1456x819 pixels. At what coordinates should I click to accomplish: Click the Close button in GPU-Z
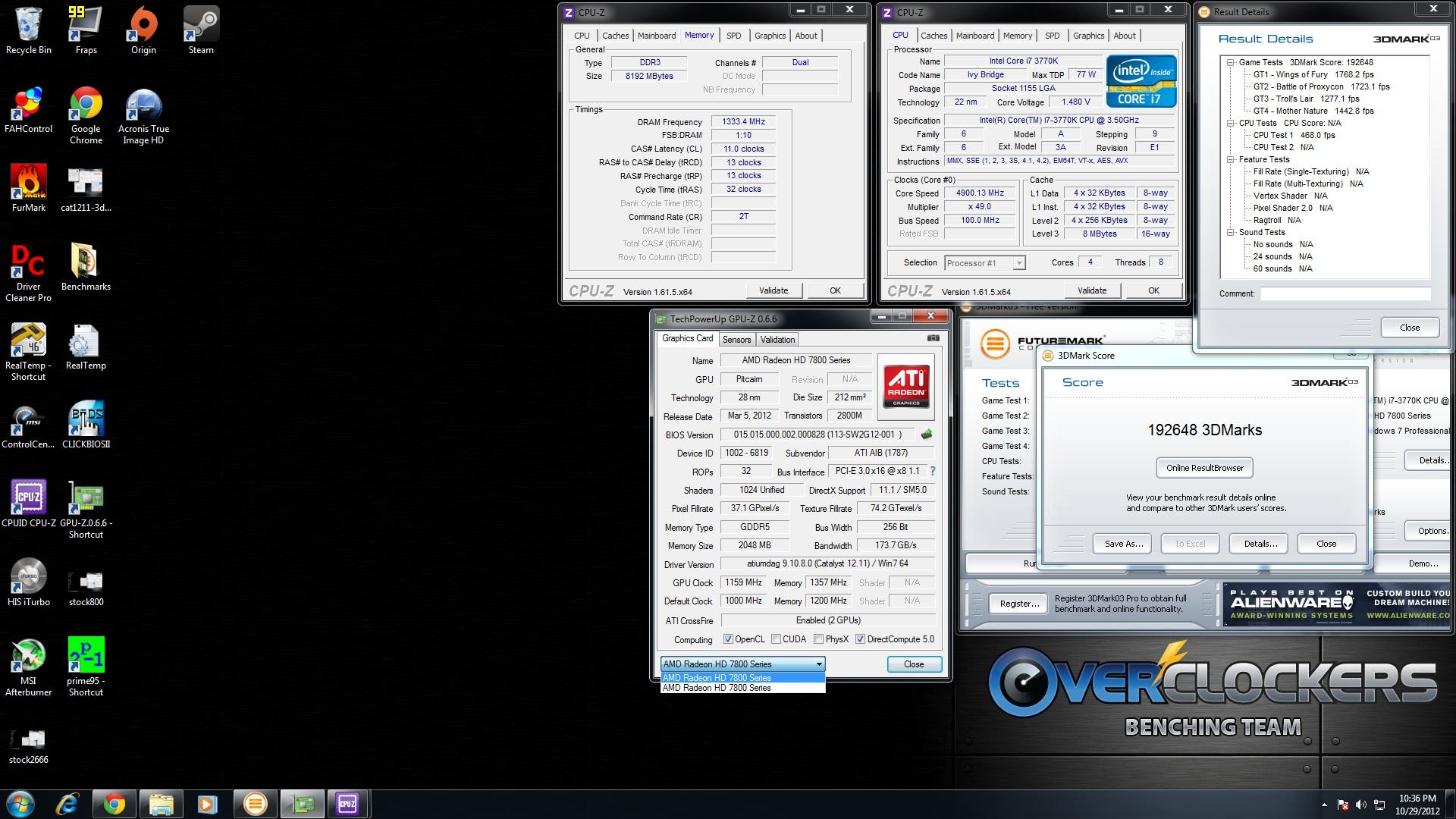(914, 664)
